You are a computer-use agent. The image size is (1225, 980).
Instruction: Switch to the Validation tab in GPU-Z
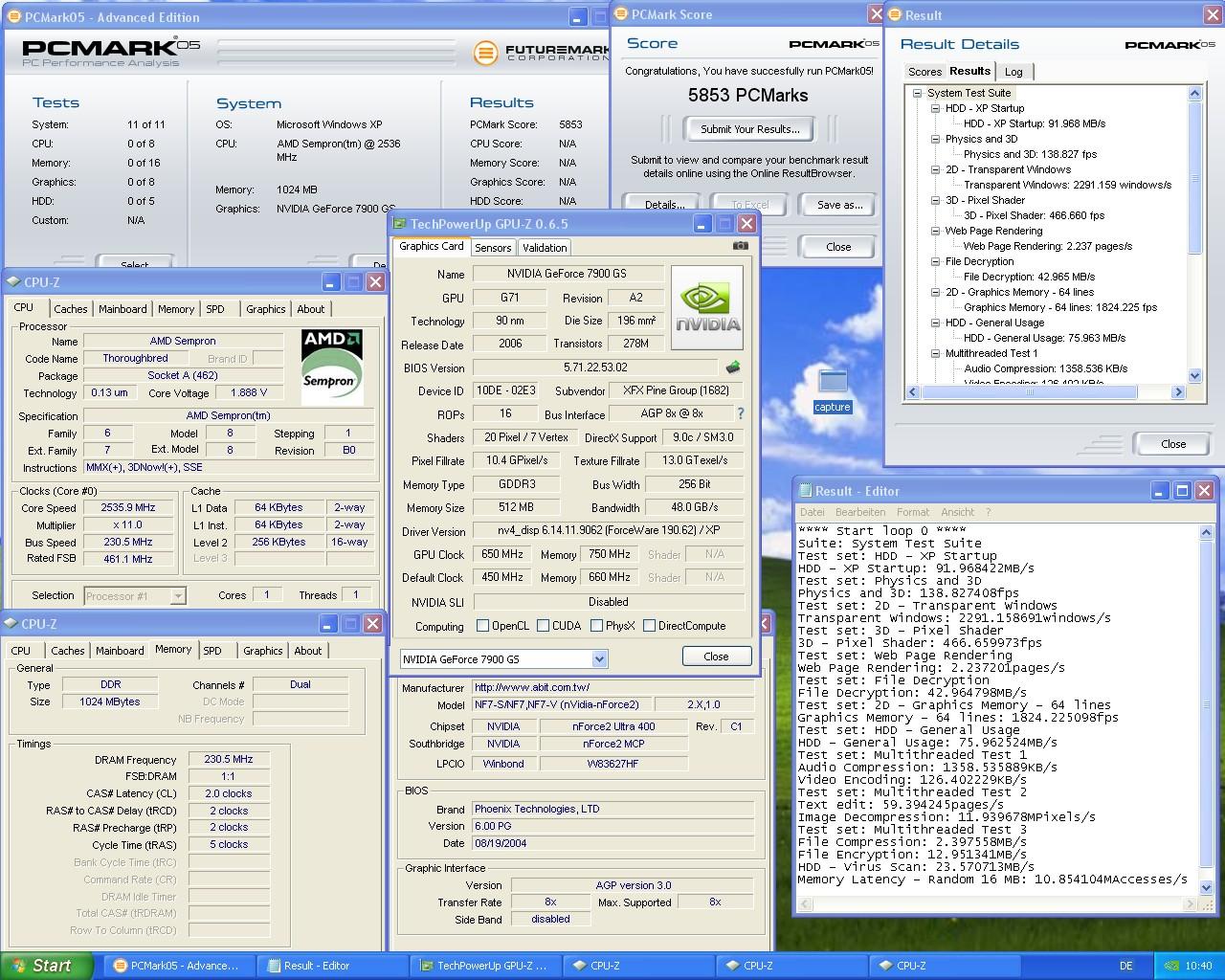545,247
